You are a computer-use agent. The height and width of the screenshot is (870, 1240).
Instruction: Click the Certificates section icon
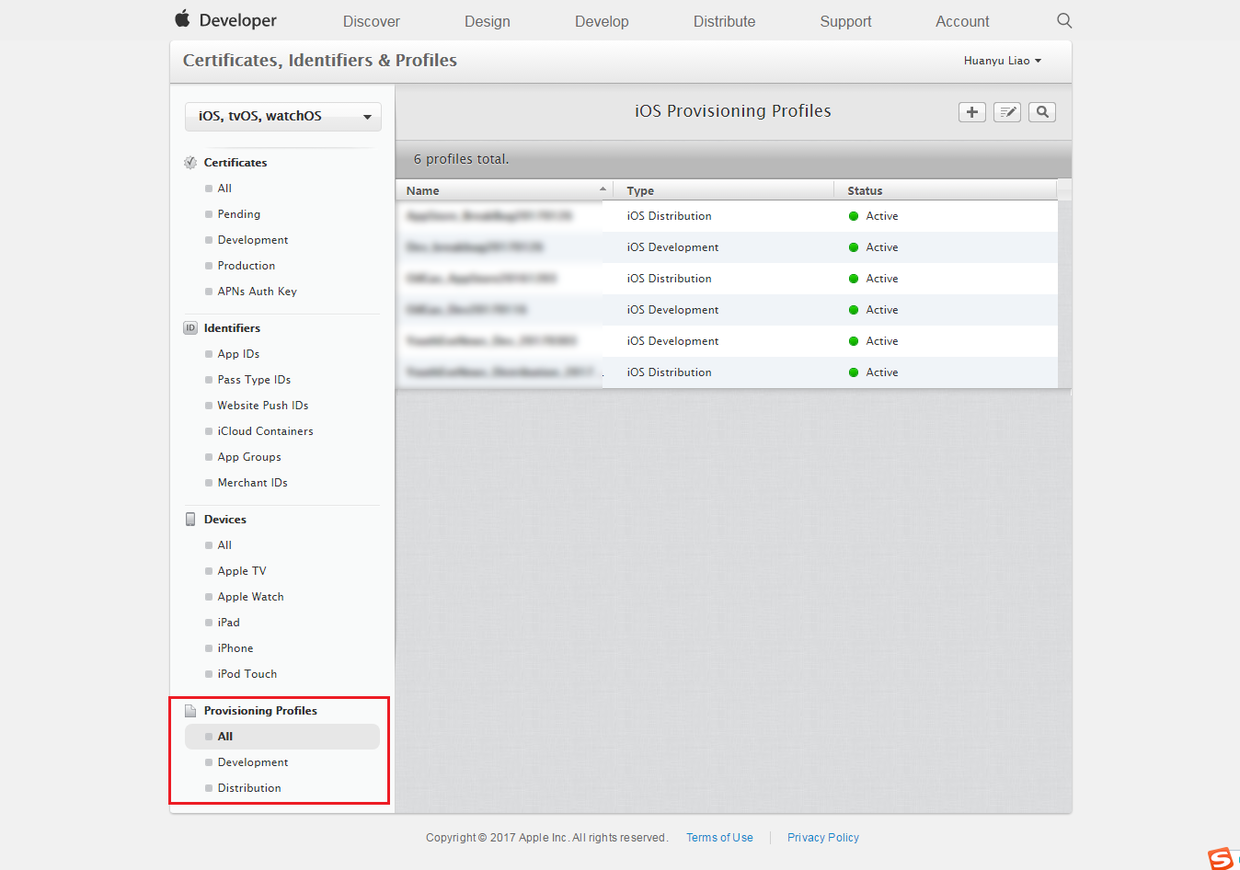coord(190,162)
